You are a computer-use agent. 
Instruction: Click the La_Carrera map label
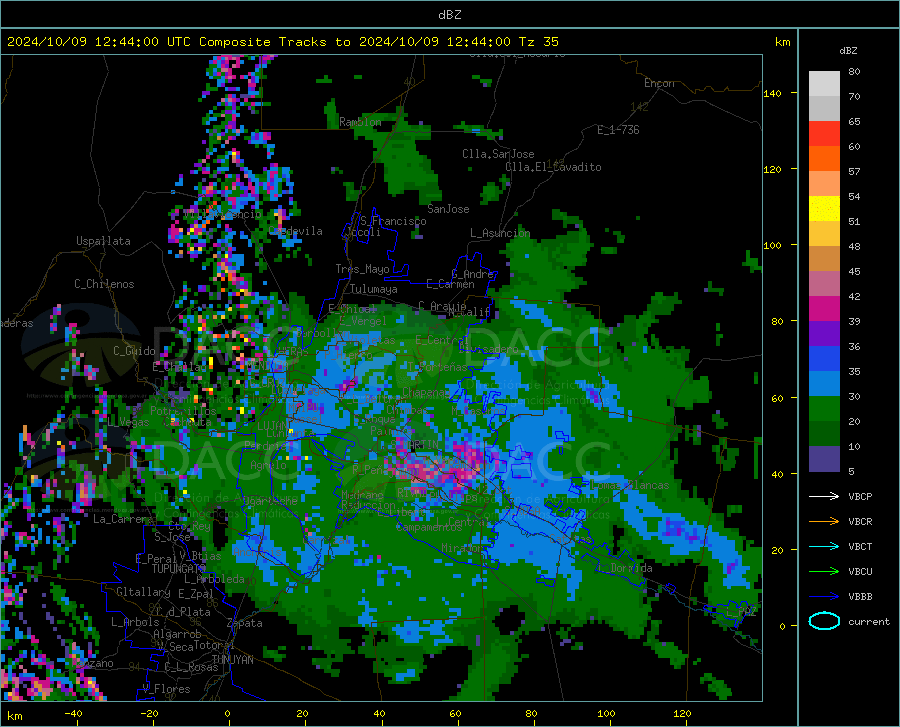coord(122,519)
